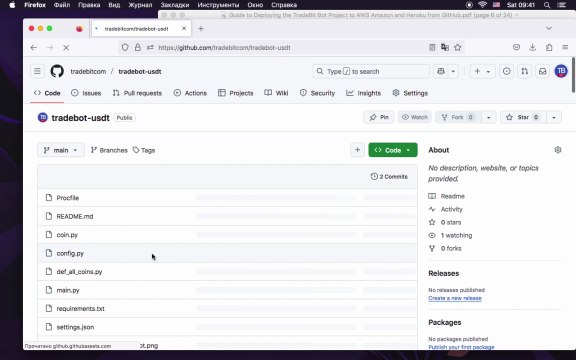Open About section settings gear

558,150
